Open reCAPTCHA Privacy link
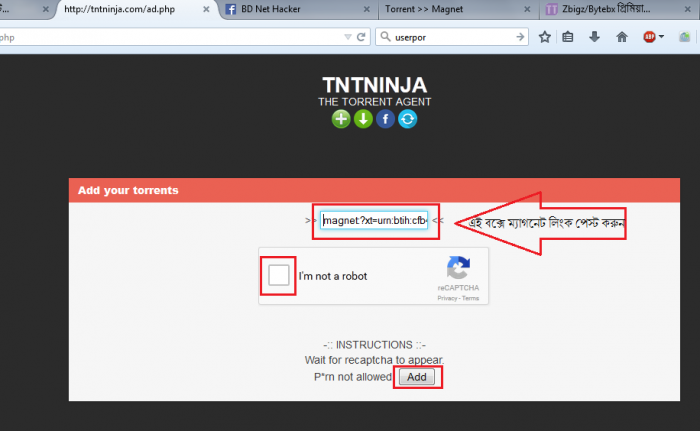The image size is (700, 431). click(447, 298)
